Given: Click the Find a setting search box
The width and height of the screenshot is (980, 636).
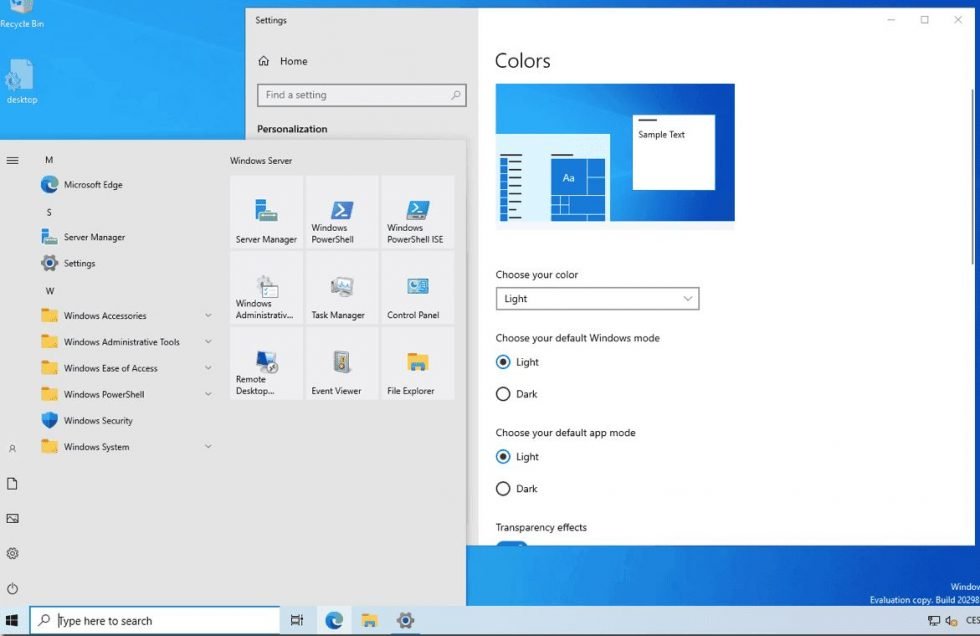Looking at the screenshot, I should (362, 94).
